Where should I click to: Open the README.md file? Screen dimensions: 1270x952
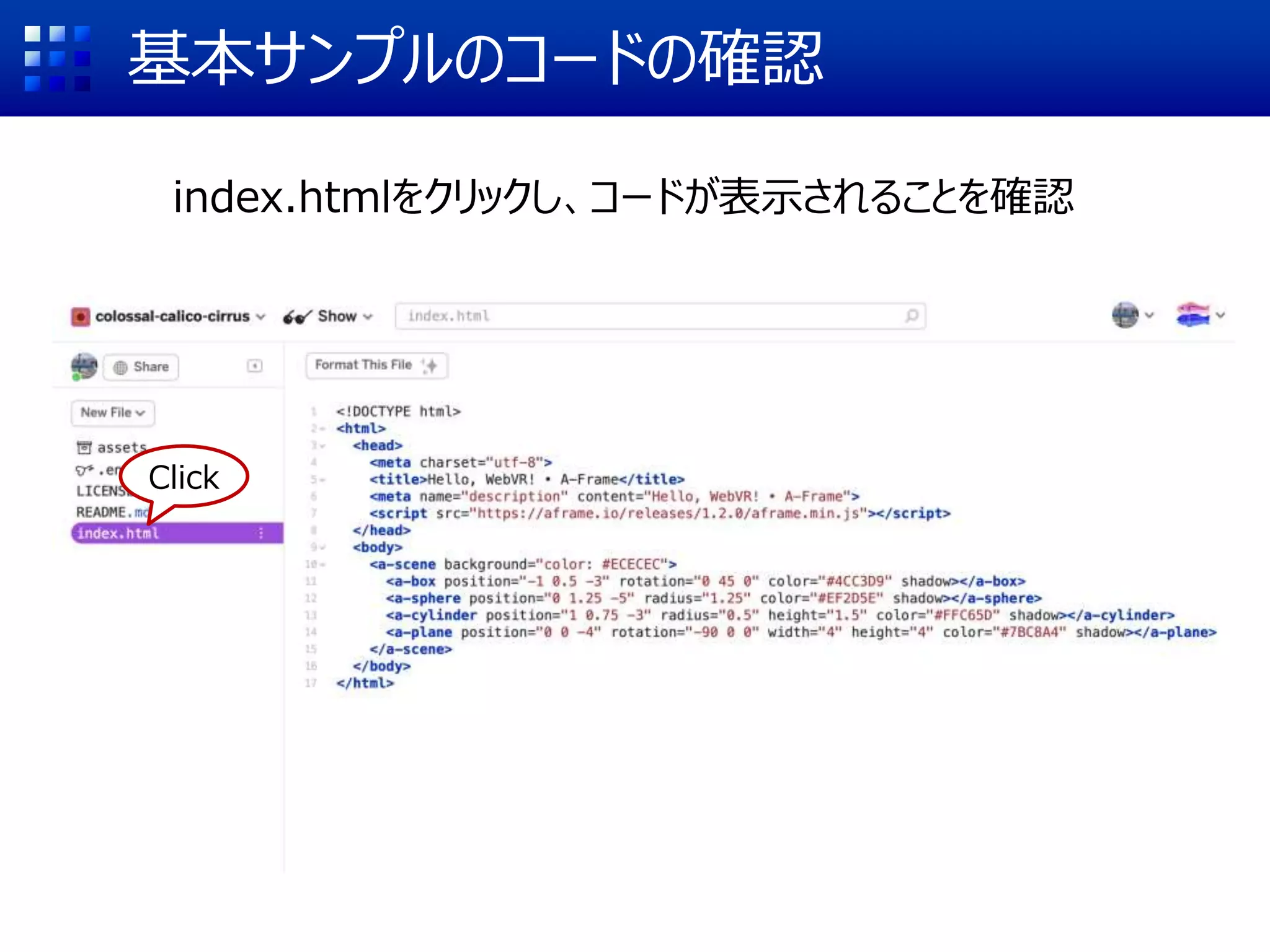pyautogui.click(x=112, y=512)
